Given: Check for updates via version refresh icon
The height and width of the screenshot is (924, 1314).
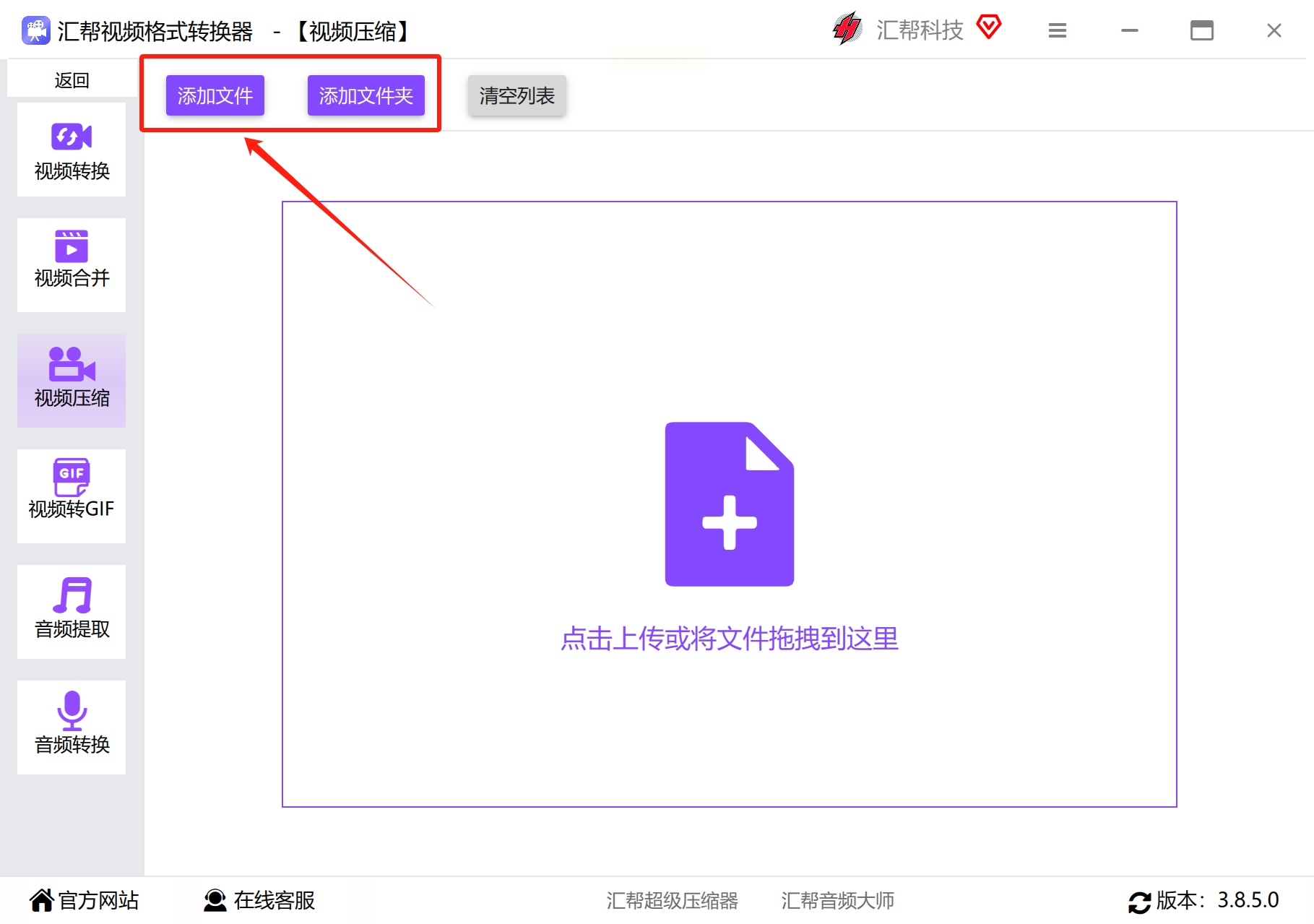Looking at the screenshot, I should 1140,902.
